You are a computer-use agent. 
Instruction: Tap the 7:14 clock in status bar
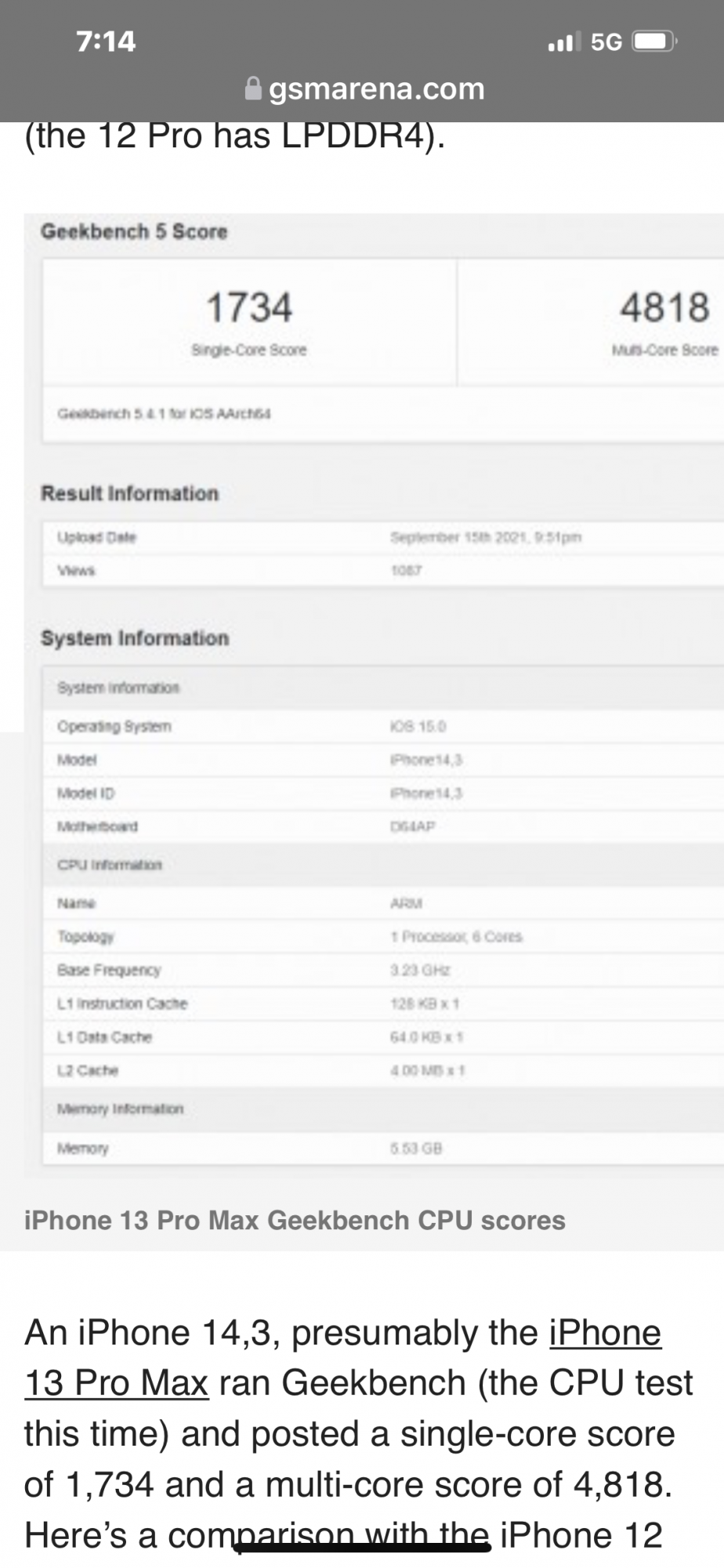[106, 41]
